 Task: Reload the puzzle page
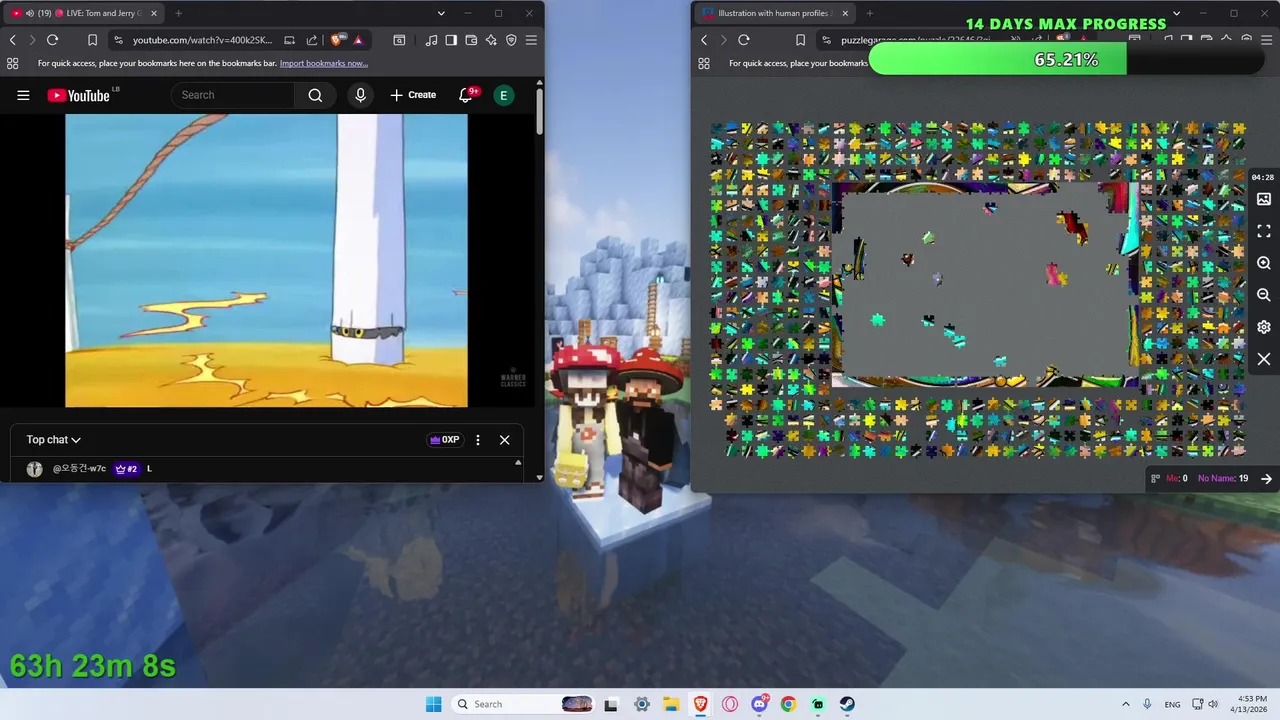click(744, 40)
